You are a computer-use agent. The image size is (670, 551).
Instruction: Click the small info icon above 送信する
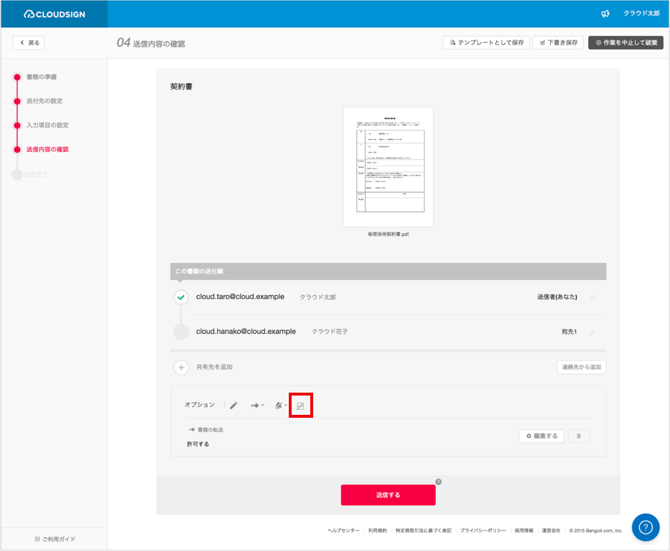pyautogui.click(x=438, y=482)
